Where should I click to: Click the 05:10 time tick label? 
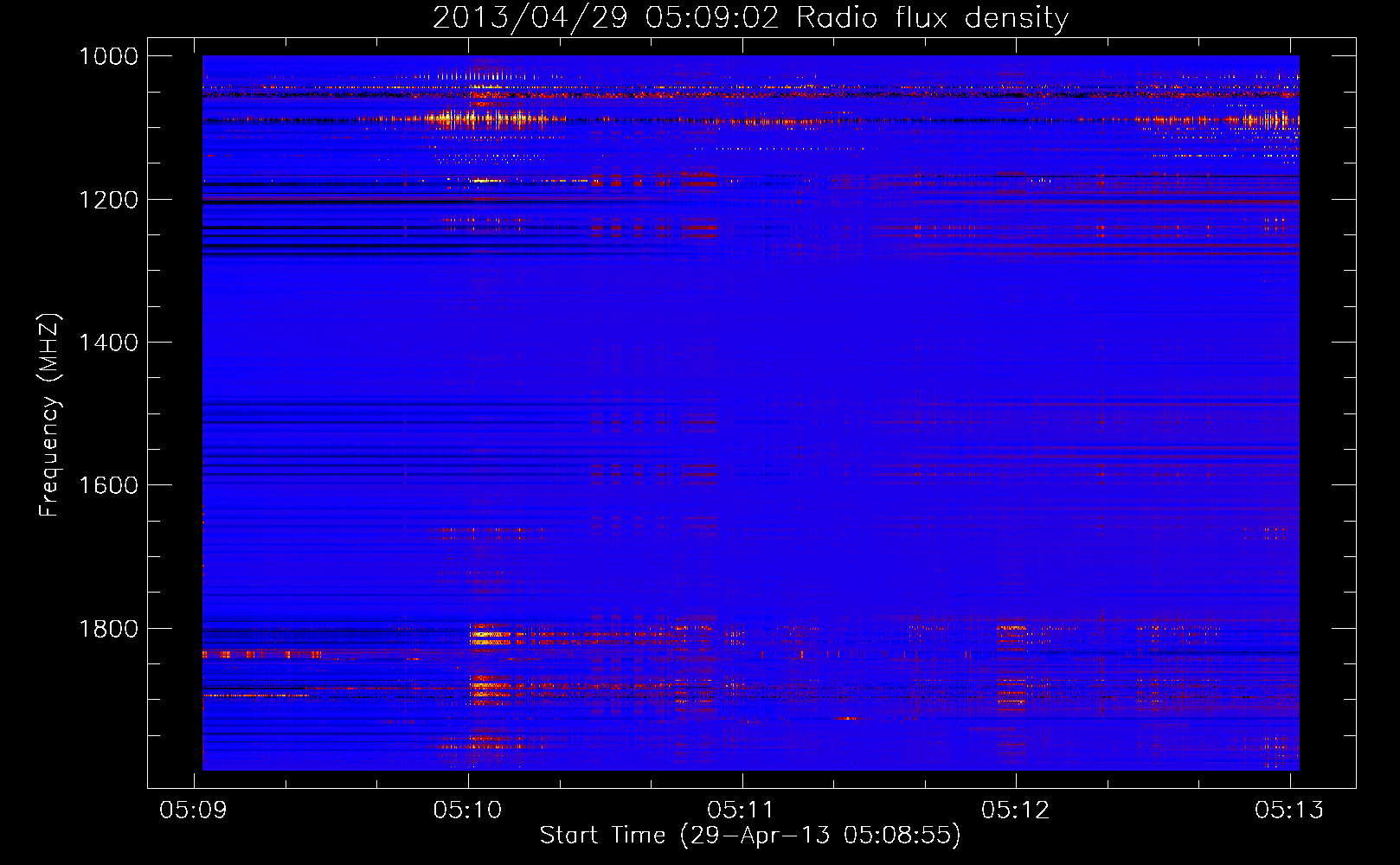[x=468, y=810]
